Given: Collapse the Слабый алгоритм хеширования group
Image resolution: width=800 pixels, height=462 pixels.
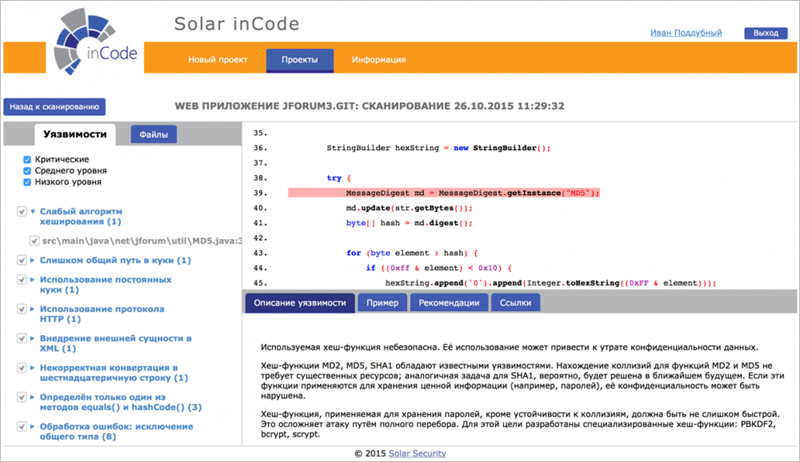Looking at the screenshot, I should tap(33, 211).
